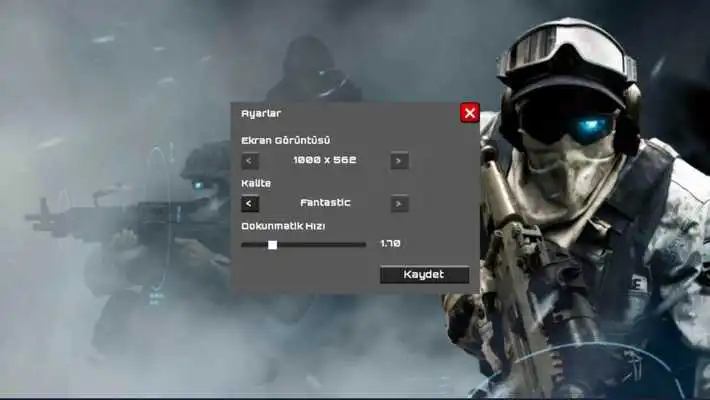Close the Ayarlar settings dialog

tap(470, 113)
